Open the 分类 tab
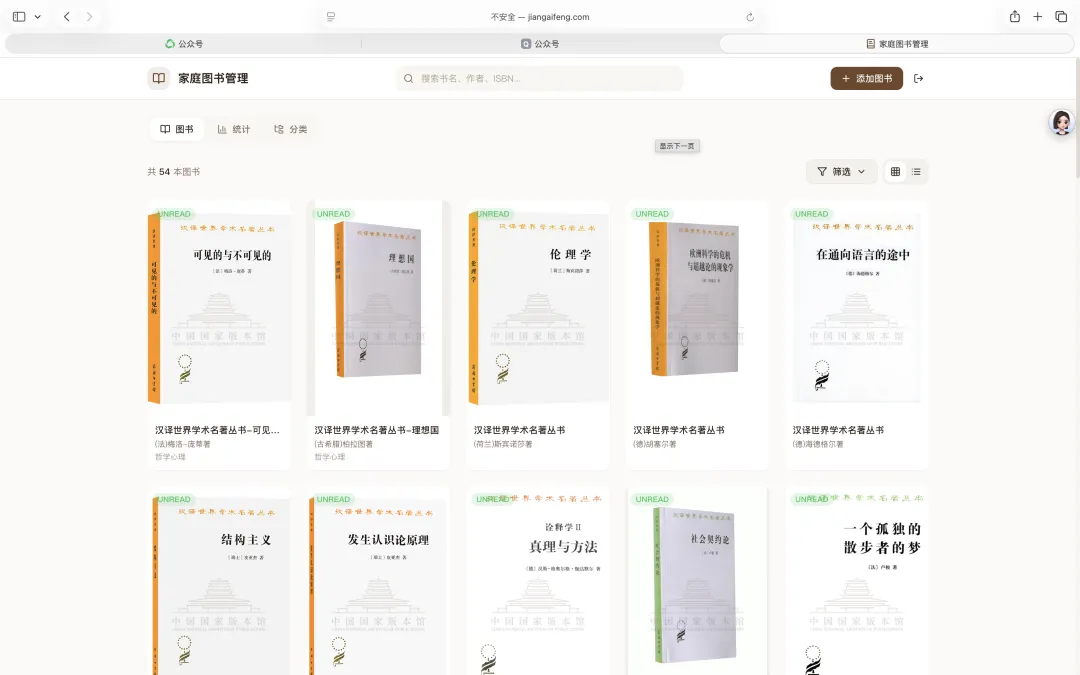The width and height of the screenshot is (1080, 675). pyautogui.click(x=291, y=129)
